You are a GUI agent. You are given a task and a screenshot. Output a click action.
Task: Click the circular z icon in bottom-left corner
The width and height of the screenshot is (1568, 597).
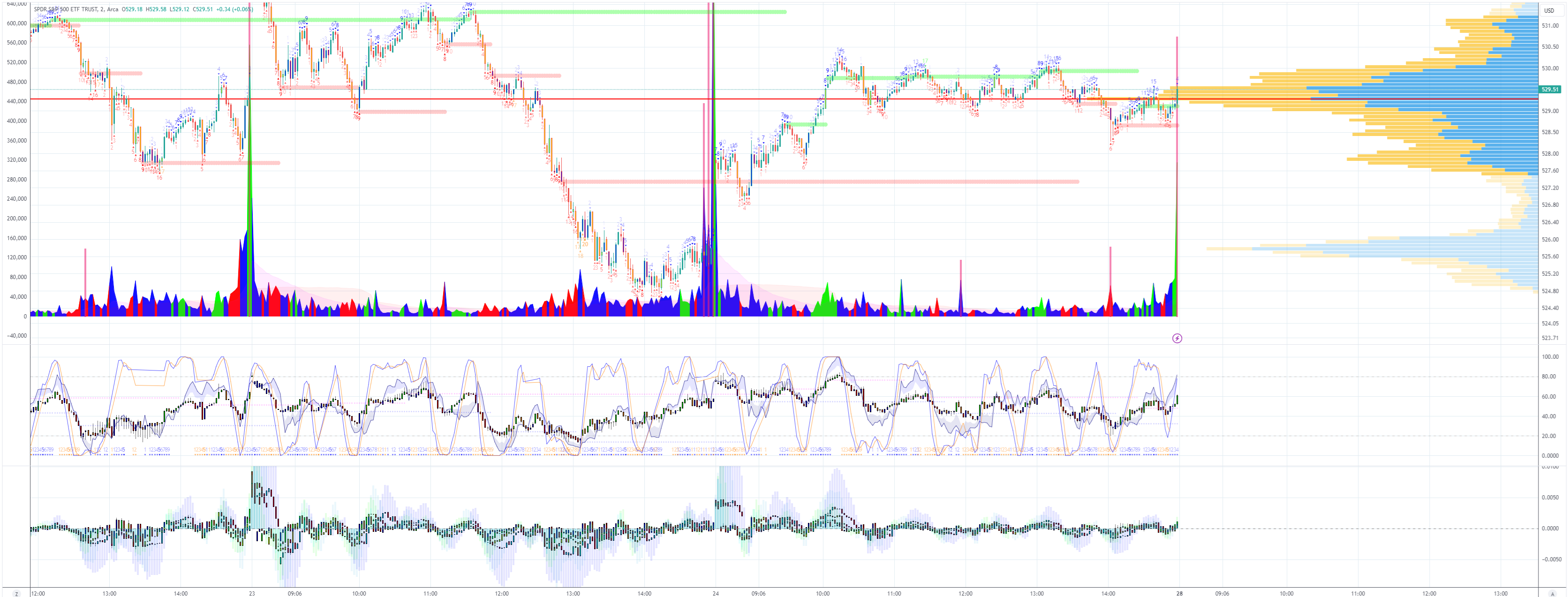pos(16,593)
